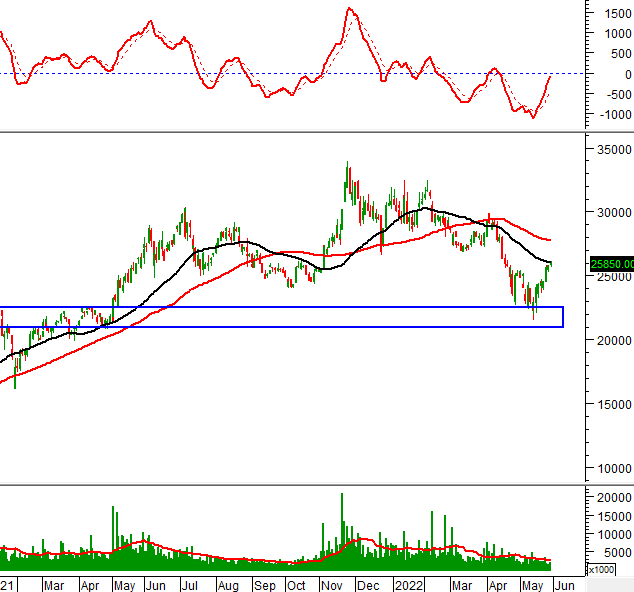Click the 35000 price axis label

pos(610,149)
